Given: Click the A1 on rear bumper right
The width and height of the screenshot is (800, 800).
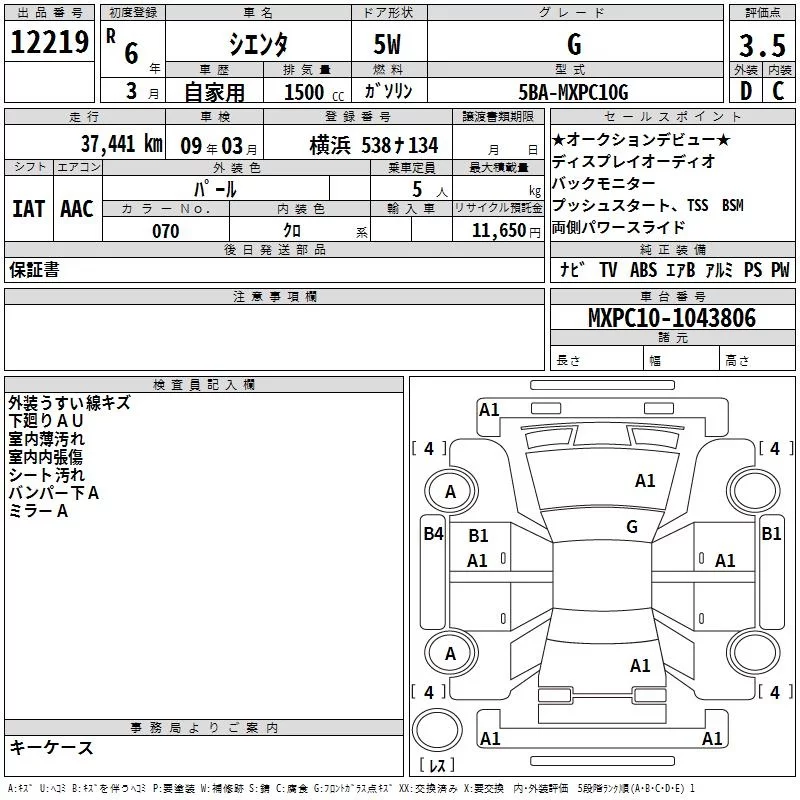Looking at the screenshot, I should [712, 739].
